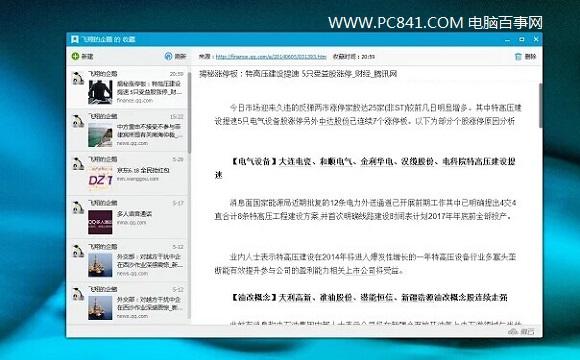
Task: Click the 收藏时间：20:59 label
Action: tap(354, 57)
